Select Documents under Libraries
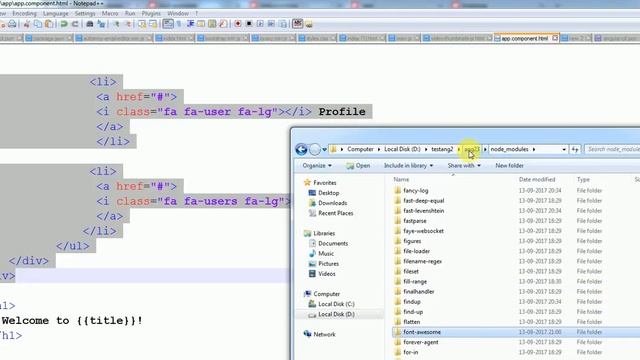Viewport: 640px width, 360px height. point(333,244)
